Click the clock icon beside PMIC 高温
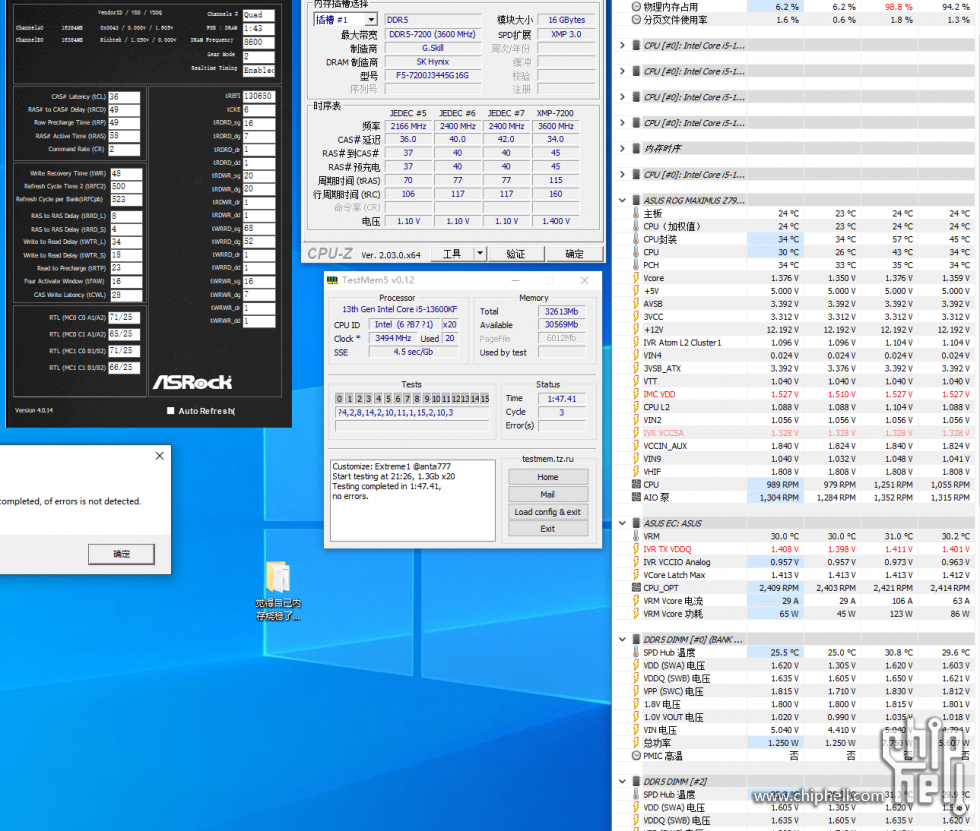This screenshot has width=980, height=831. click(636, 755)
